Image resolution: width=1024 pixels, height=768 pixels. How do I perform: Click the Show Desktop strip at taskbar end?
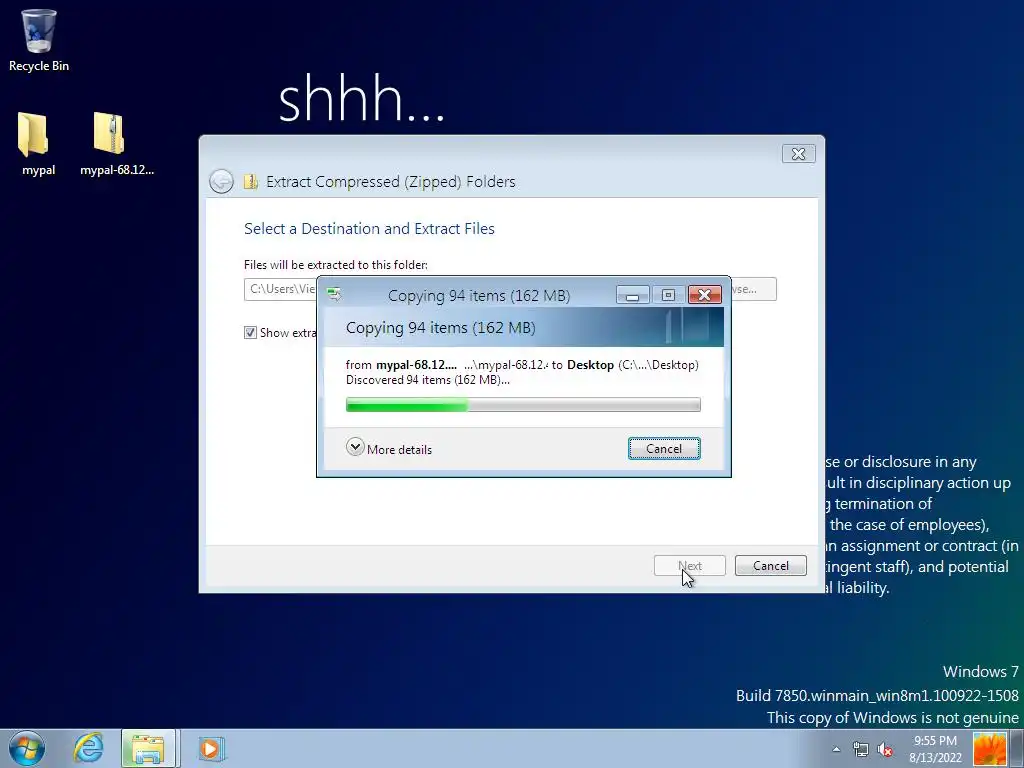[1017, 748]
